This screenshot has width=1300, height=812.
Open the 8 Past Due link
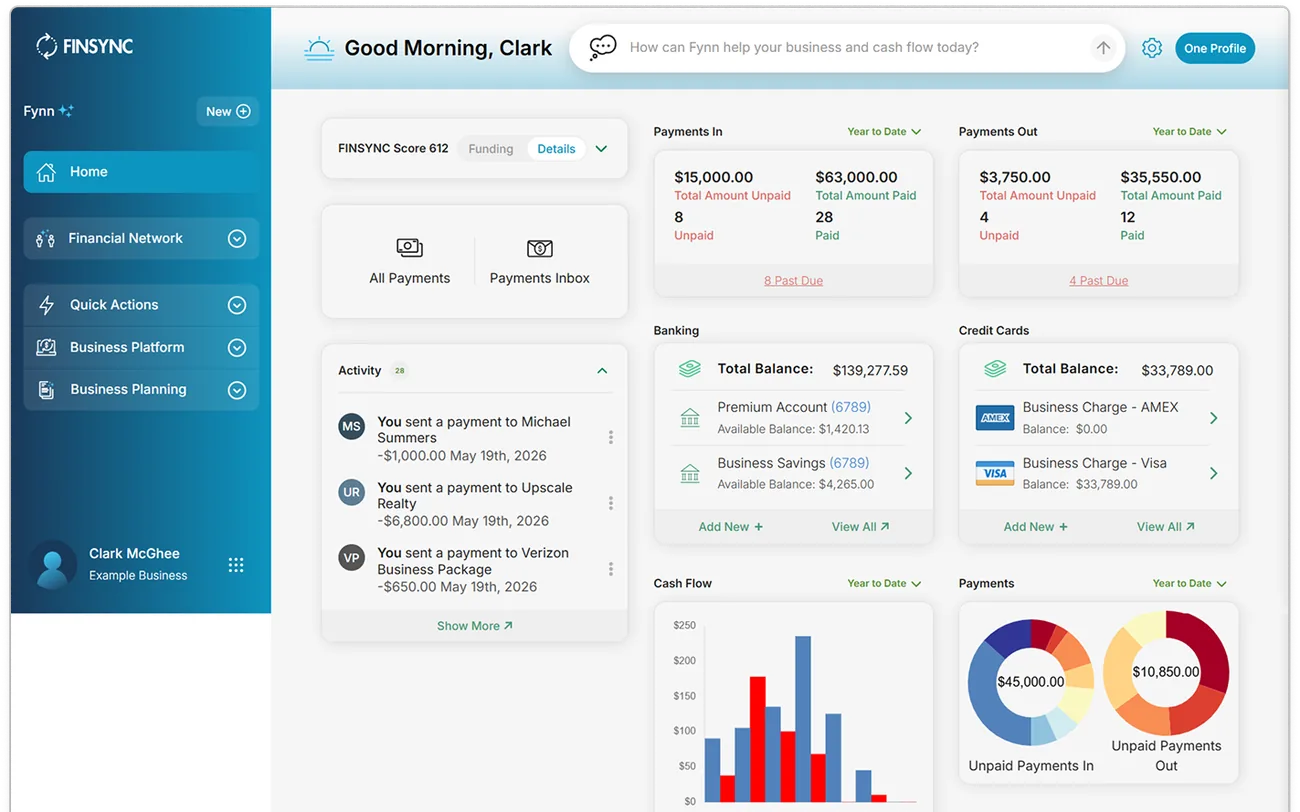(x=793, y=281)
